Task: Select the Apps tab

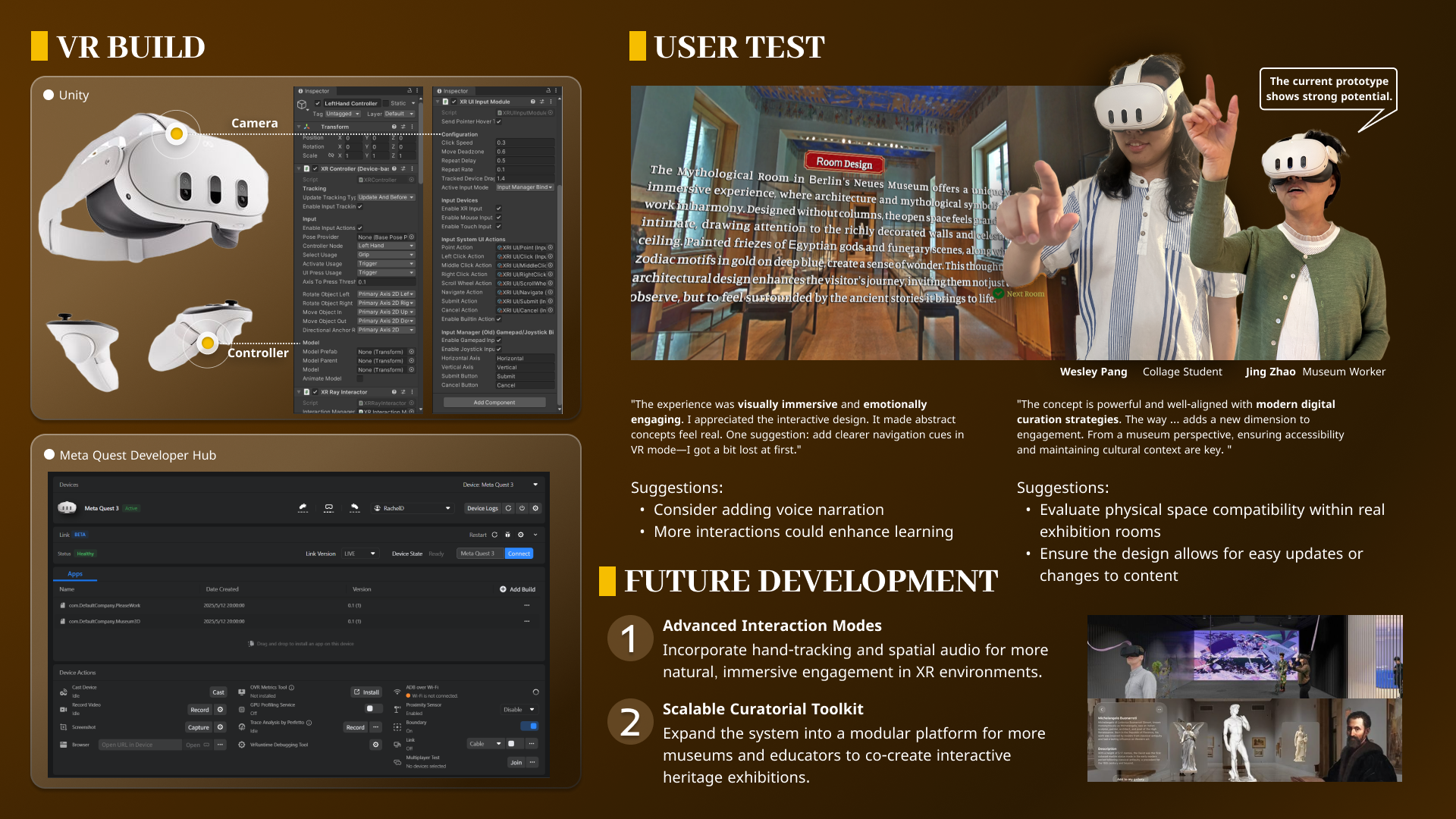Action: 75,574
